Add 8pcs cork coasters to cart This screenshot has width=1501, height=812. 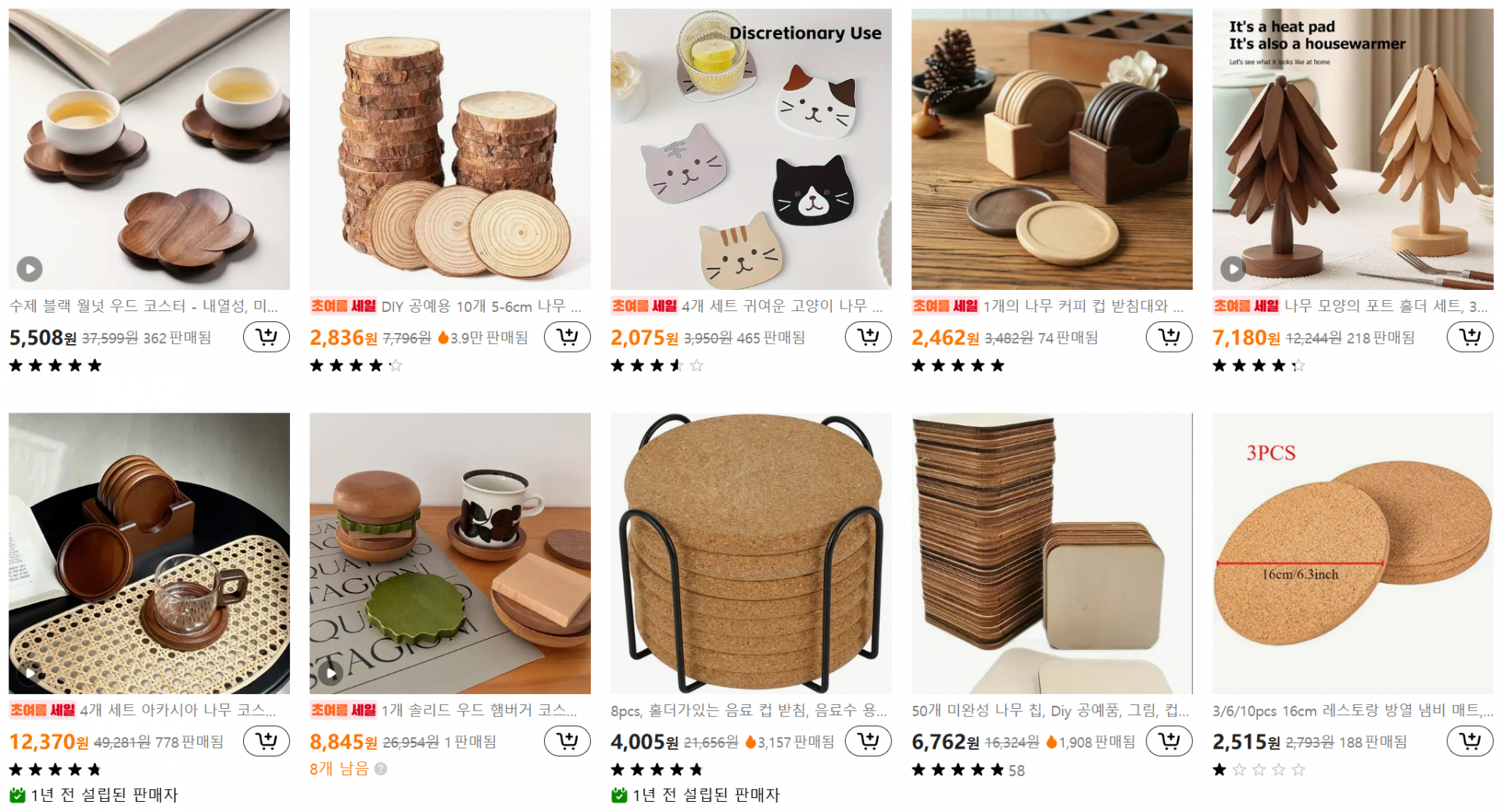(x=869, y=741)
